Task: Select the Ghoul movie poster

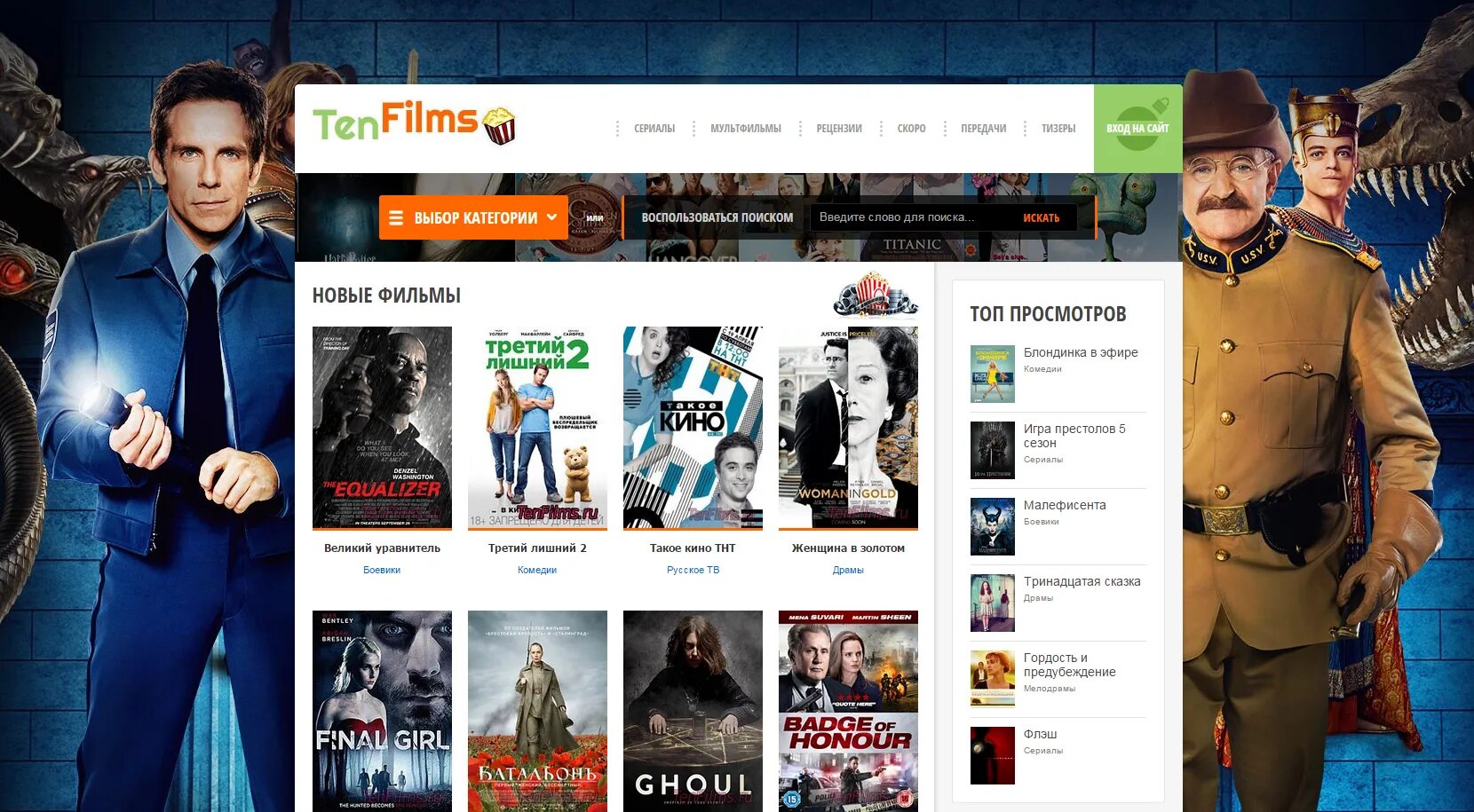Action: coord(693,711)
